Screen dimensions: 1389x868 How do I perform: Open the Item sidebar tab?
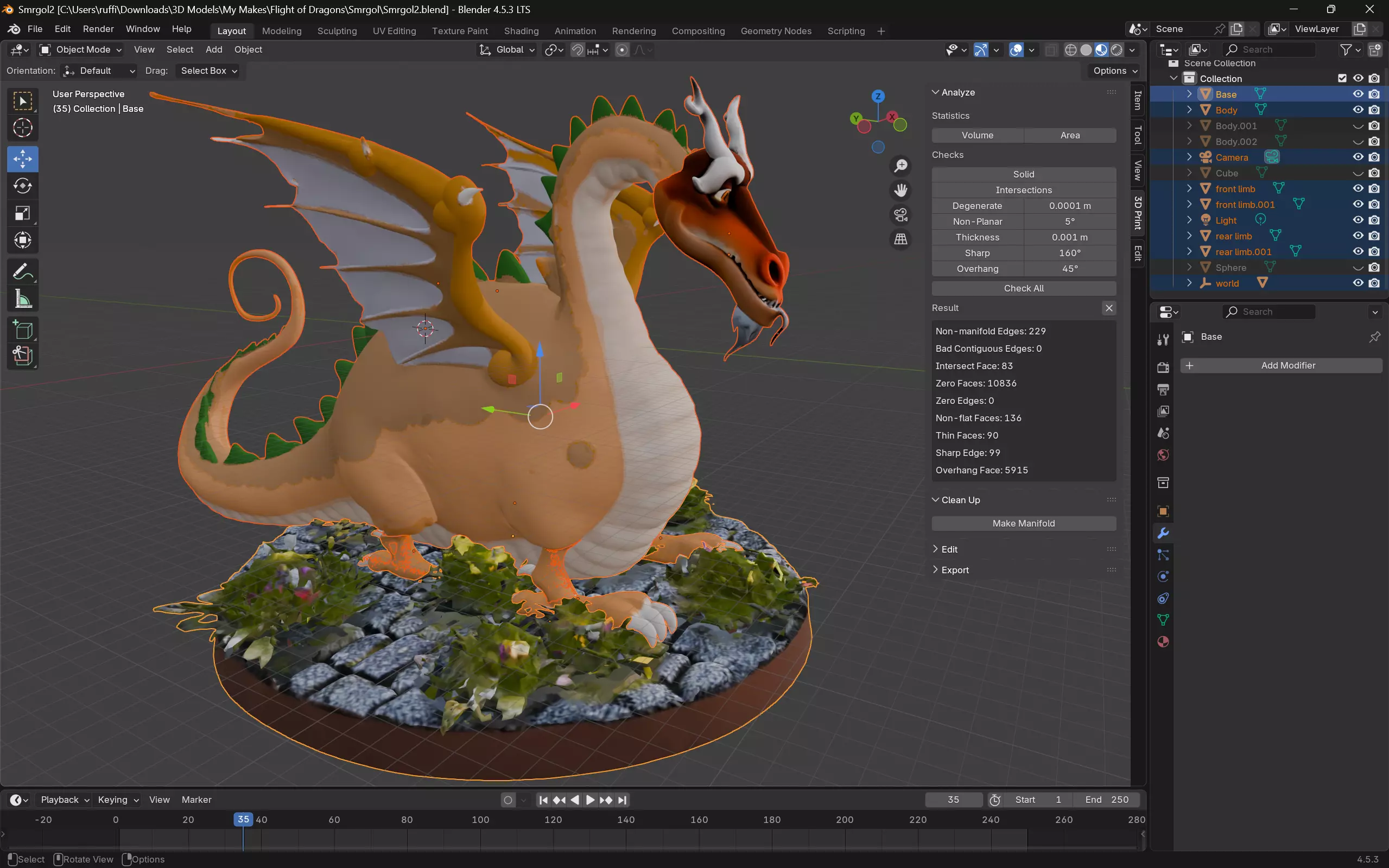pyautogui.click(x=1138, y=100)
